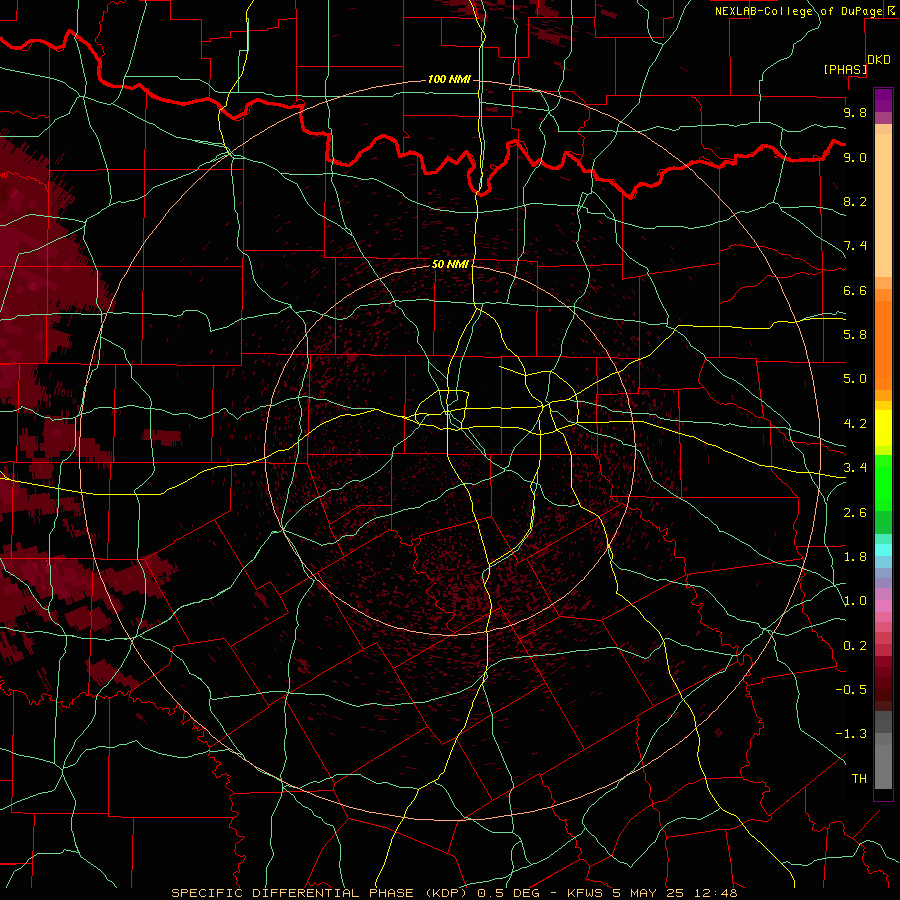Viewport: 900px width, 900px height.
Task: Select the 50 NMI range ring label
Action: 450,264
